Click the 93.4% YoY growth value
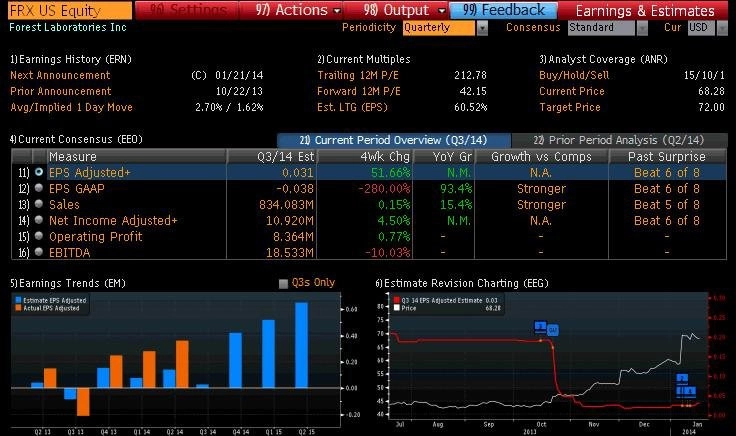The height and width of the screenshot is (436, 736). click(x=456, y=189)
